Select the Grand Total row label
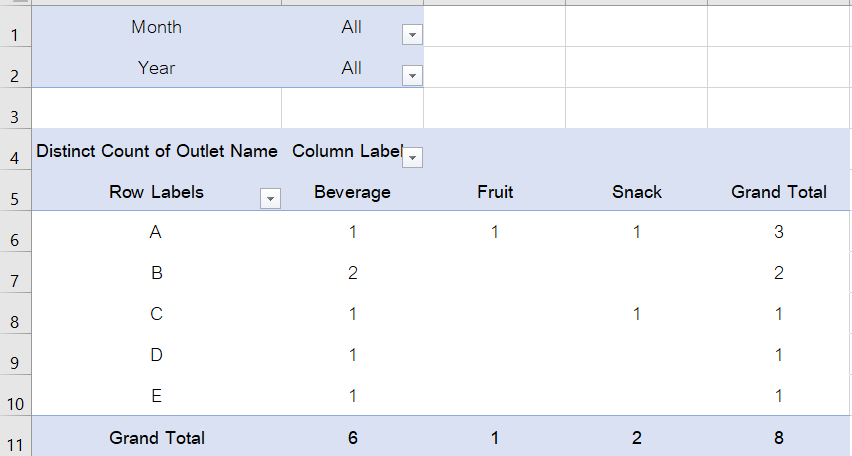Image resolution: width=852 pixels, height=456 pixels. (x=157, y=437)
